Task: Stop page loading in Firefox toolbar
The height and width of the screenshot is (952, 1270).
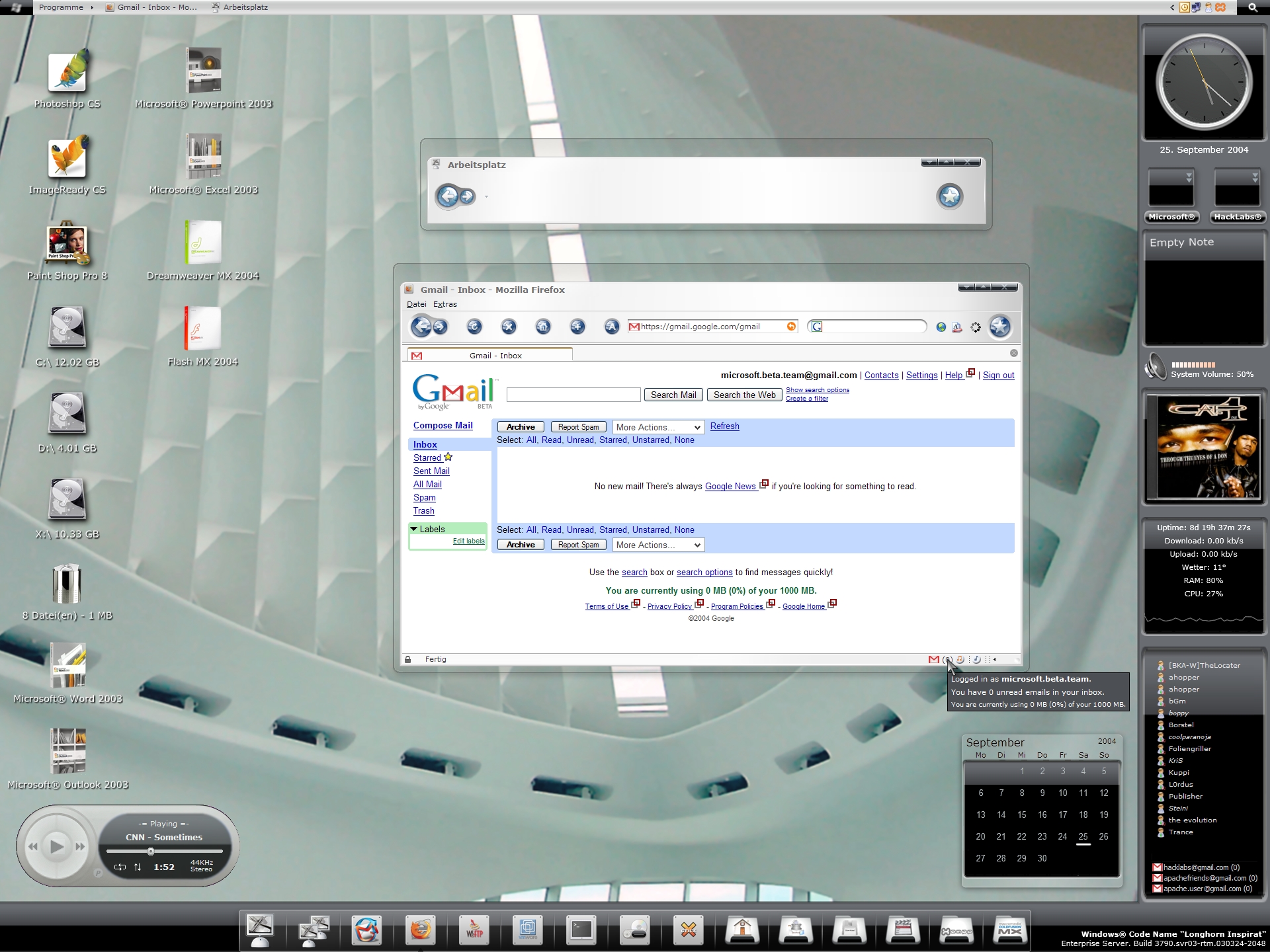Action: click(509, 327)
